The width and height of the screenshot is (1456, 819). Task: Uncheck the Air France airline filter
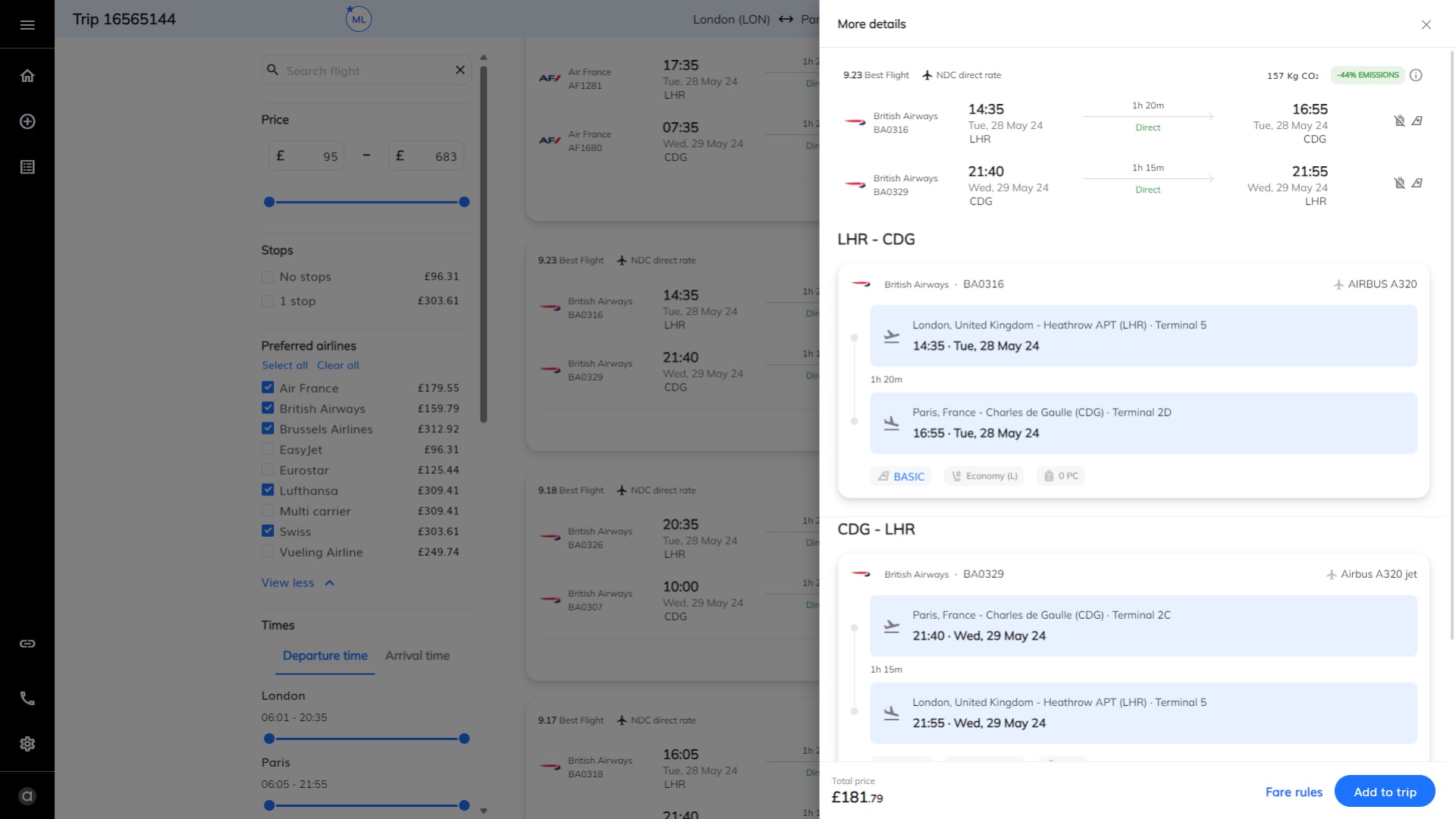(268, 388)
